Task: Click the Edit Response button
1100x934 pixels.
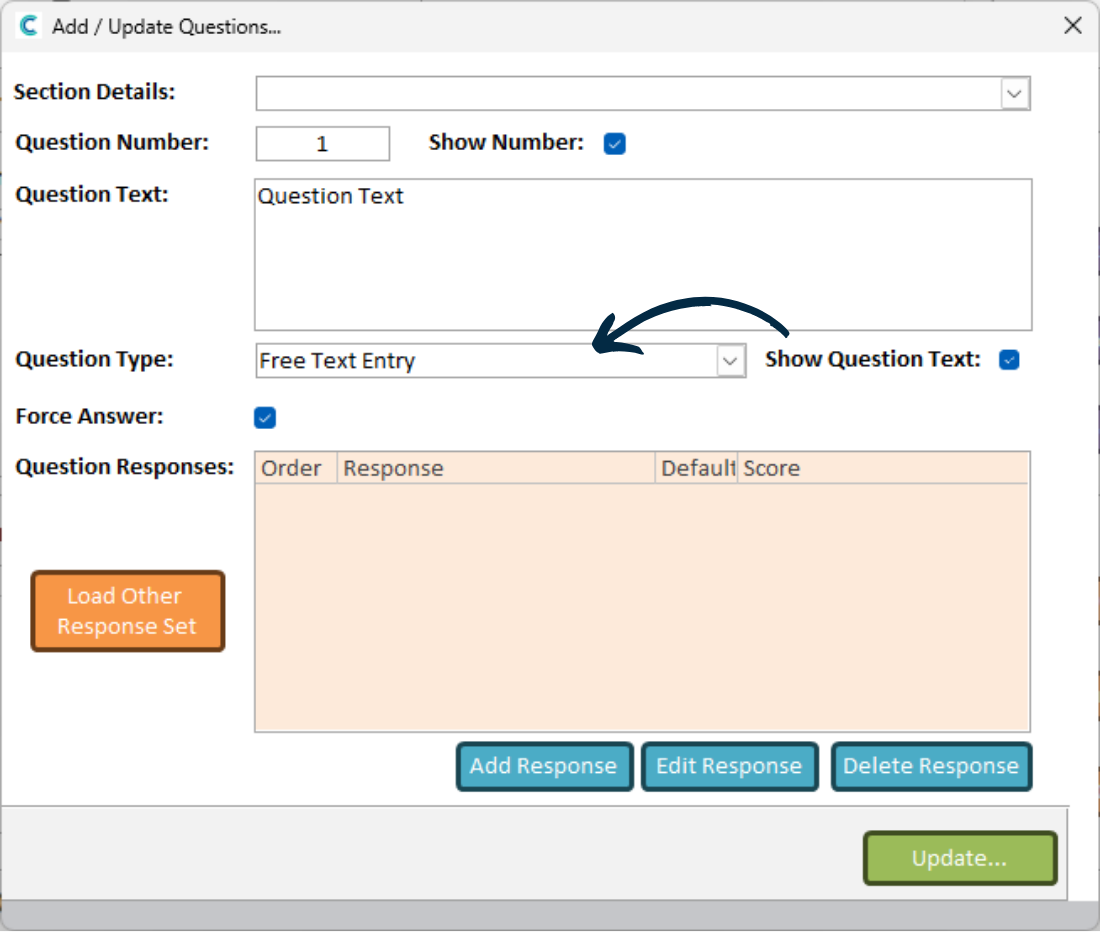Action: pyautogui.click(x=730, y=767)
